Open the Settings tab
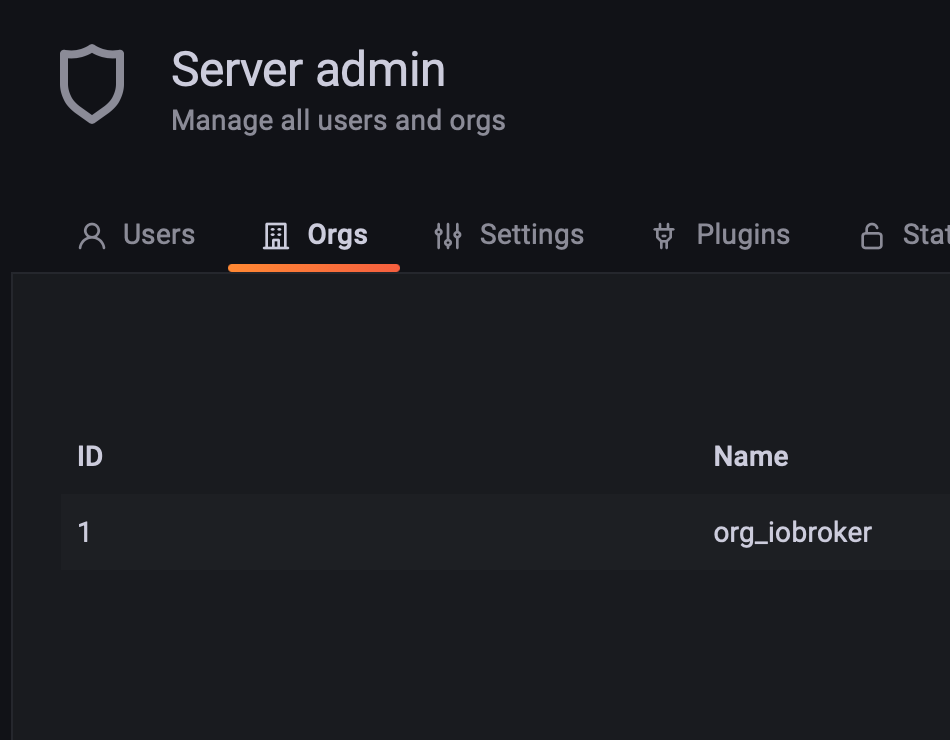The width and height of the screenshot is (950, 740). pos(532,235)
